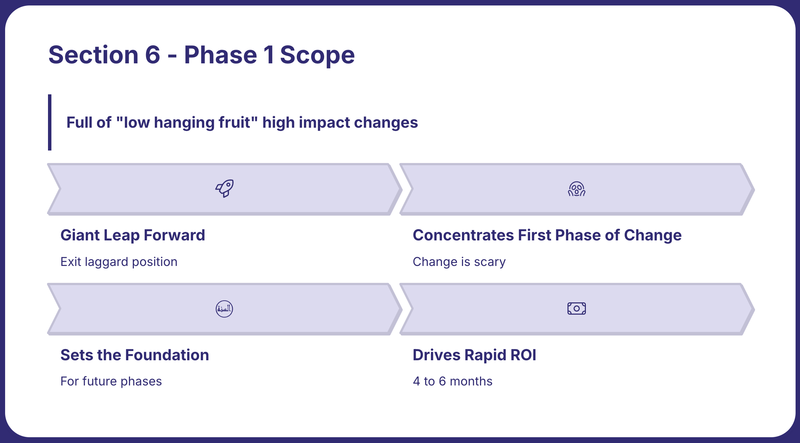Screen dimensions: 800x443
Task: Select the Exit laggard position text
Action: 119,262
